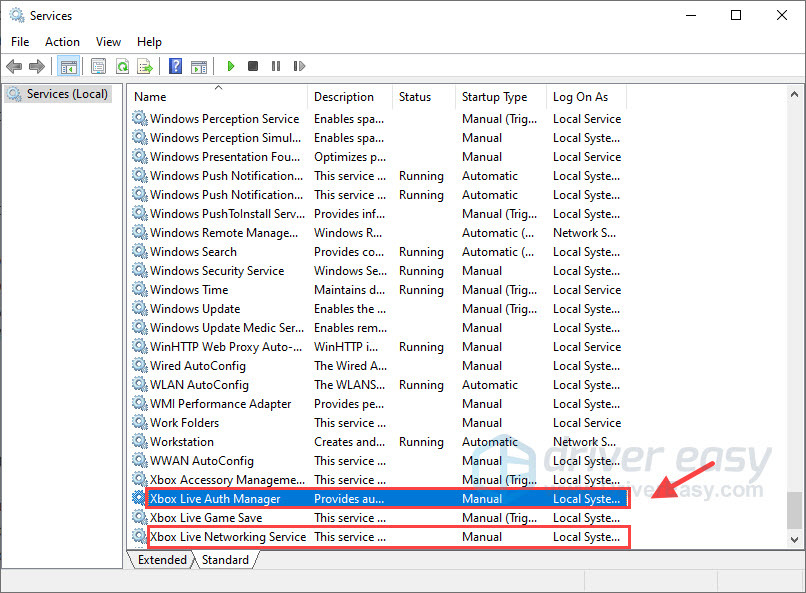This screenshot has height=593, width=806.
Task: Select the Windows Remote Management service
Action: 379,232
